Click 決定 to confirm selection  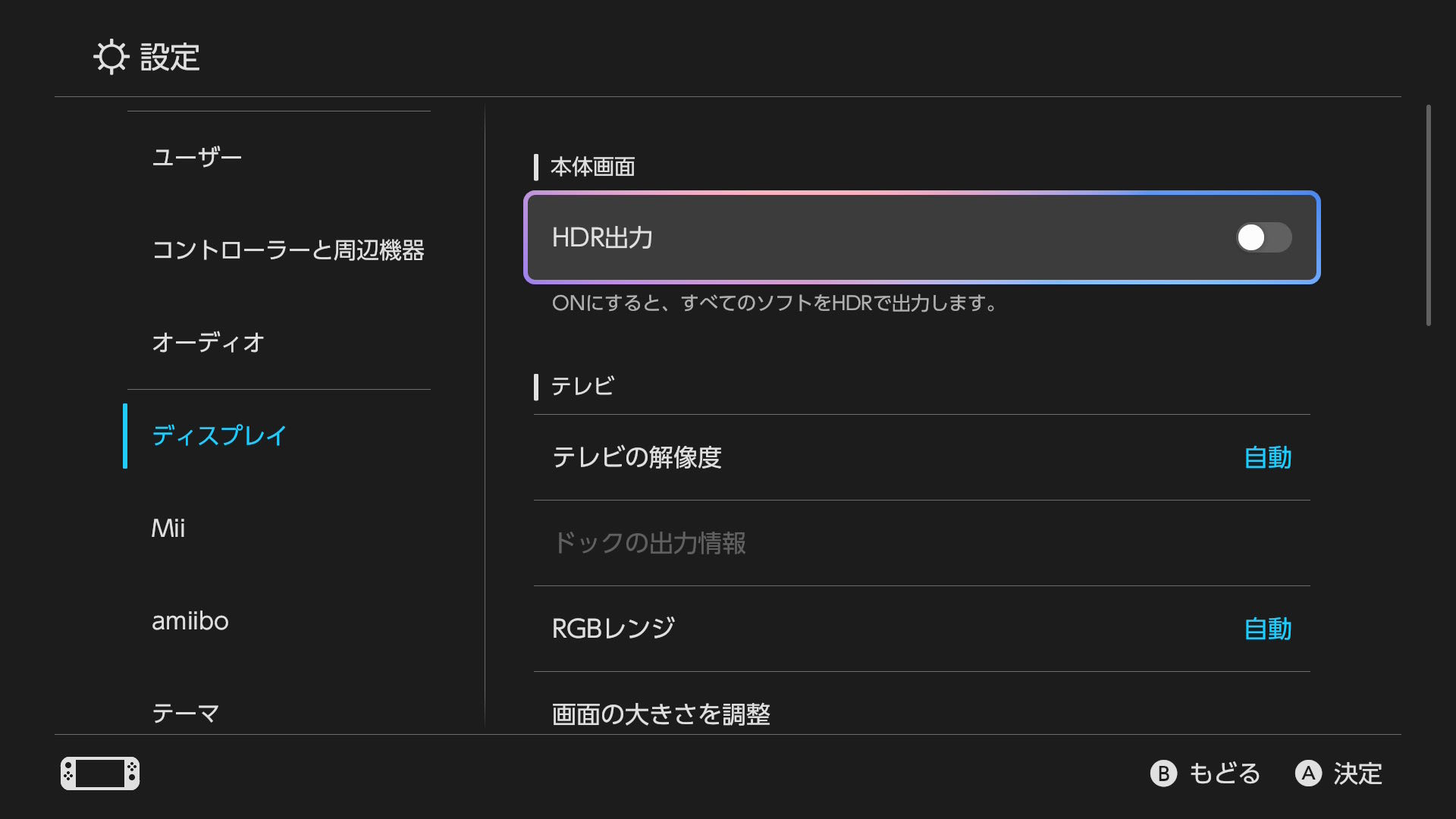[x=1339, y=773]
